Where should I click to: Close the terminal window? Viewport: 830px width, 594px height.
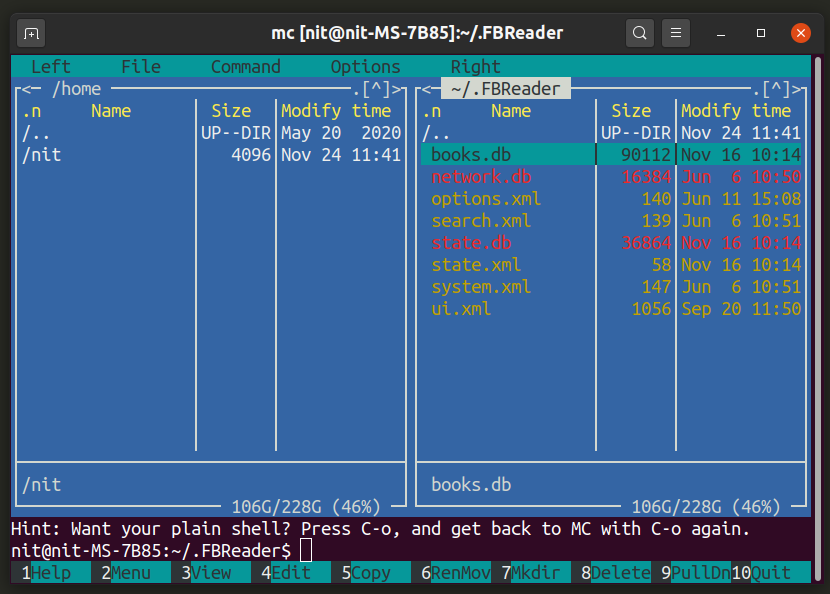coord(801,33)
